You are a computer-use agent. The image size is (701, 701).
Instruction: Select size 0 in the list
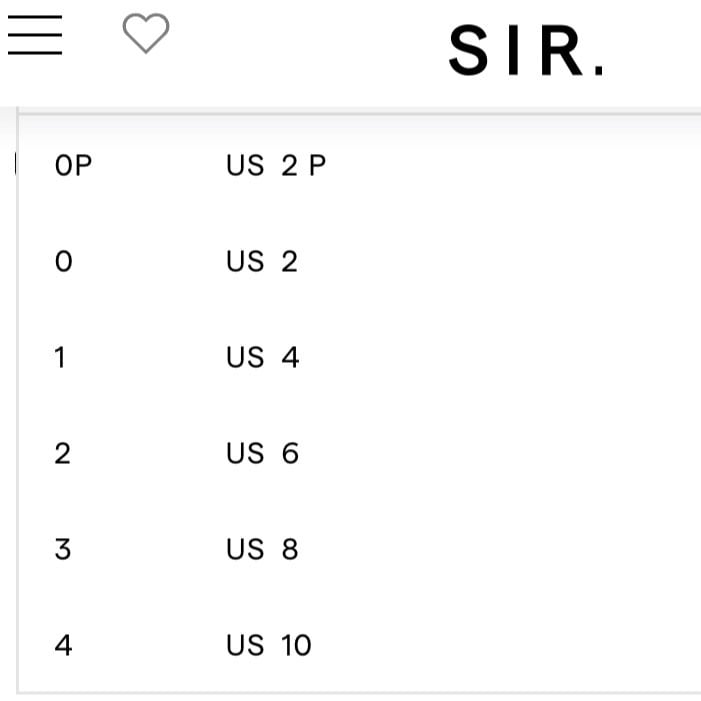click(63, 261)
